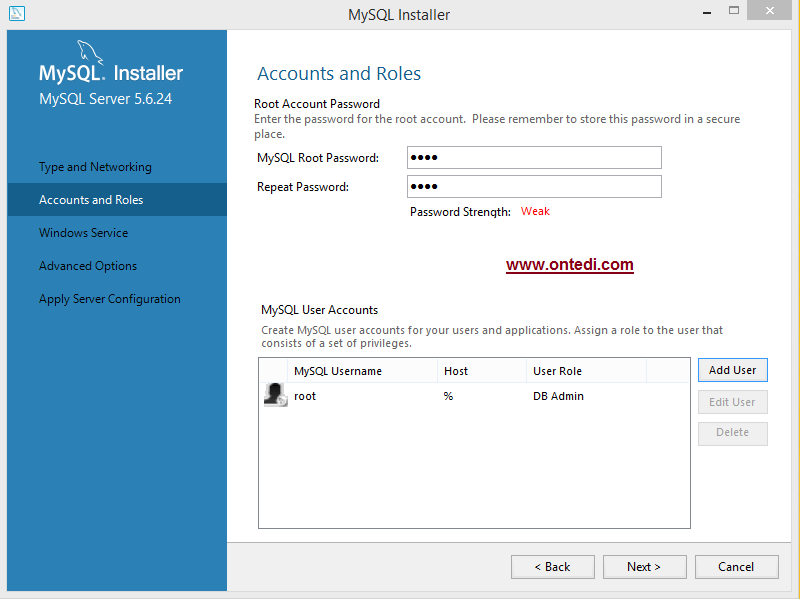The height and width of the screenshot is (599, 800).
Task: Click the root user avatar icon
Action: 276,394
